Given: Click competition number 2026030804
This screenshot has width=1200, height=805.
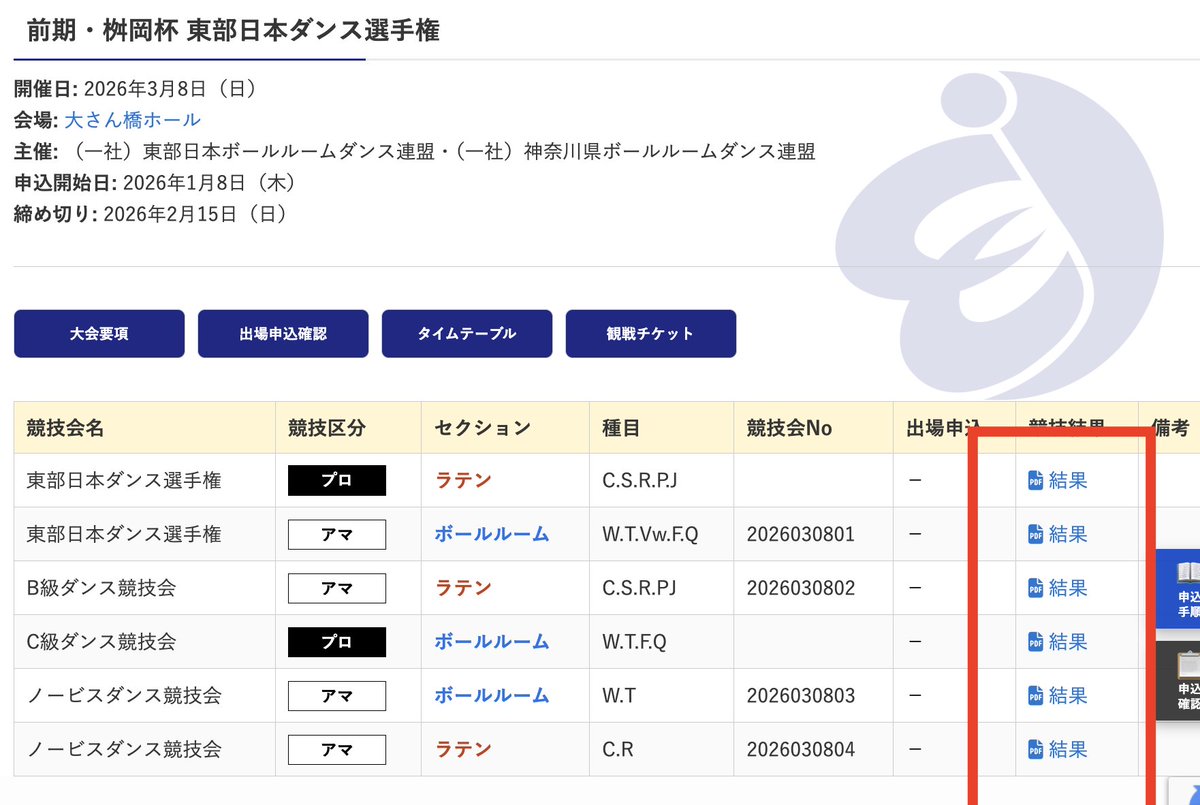Looking at the screenshot, I should click(x=801, y=750).
